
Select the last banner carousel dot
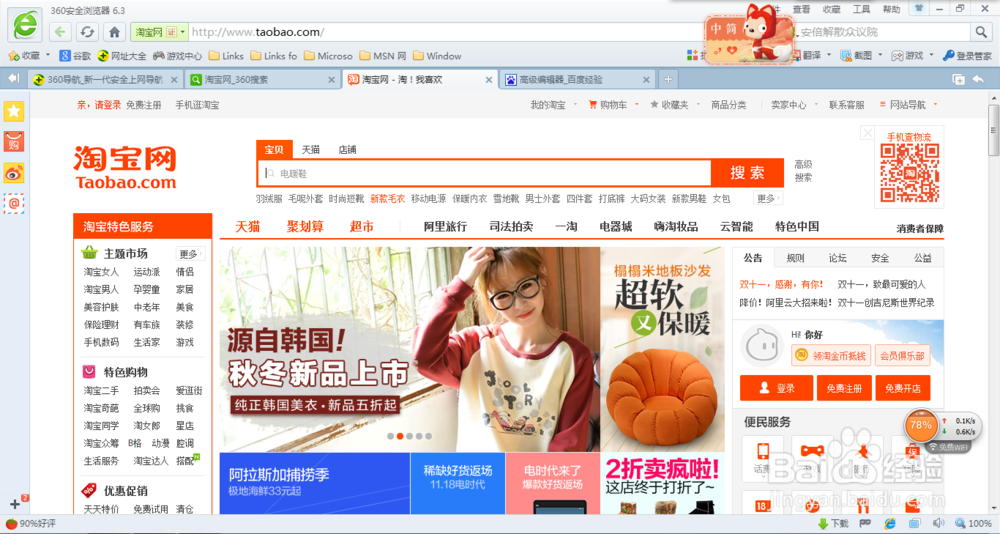[429, 436]
